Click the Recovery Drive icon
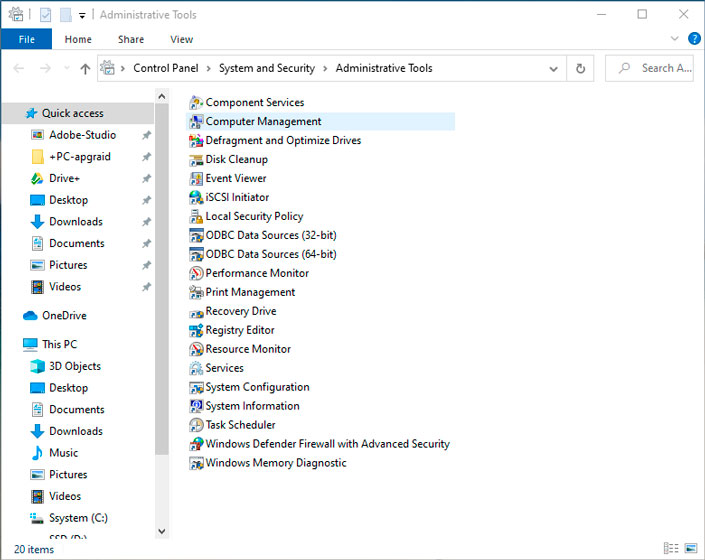 [x=196, y=311]
